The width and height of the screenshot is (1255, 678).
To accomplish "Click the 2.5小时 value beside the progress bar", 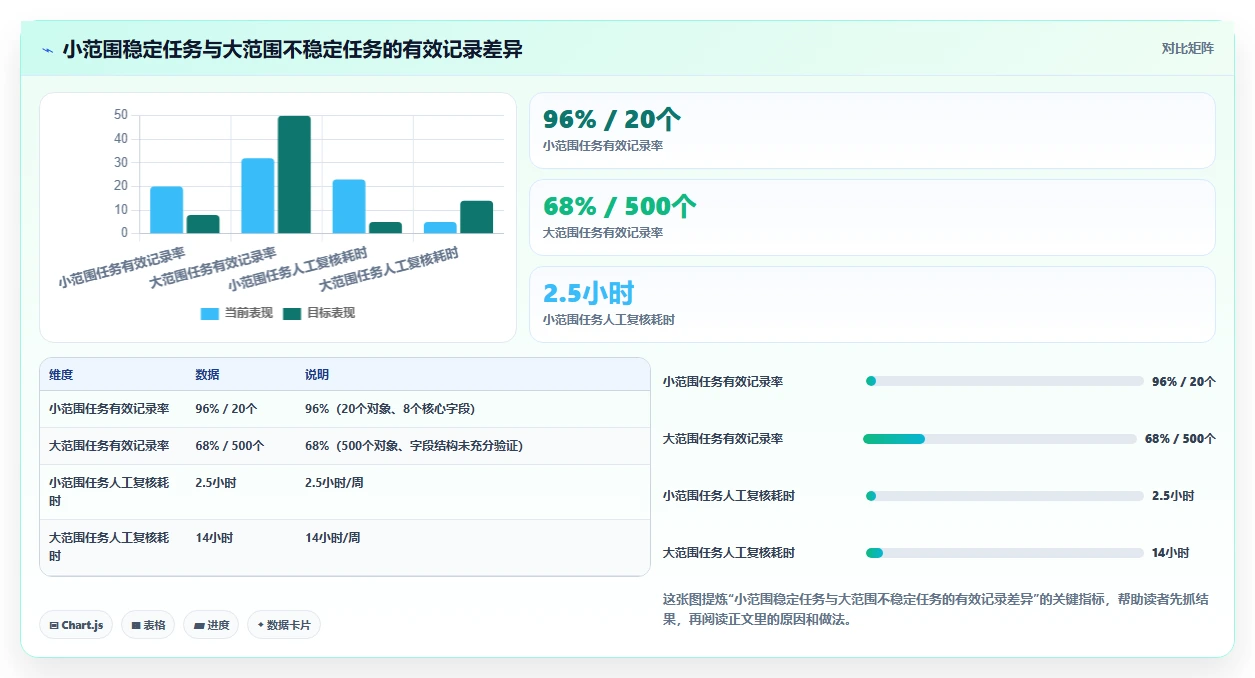I will pyautogui.click(x=1173, y=496).
